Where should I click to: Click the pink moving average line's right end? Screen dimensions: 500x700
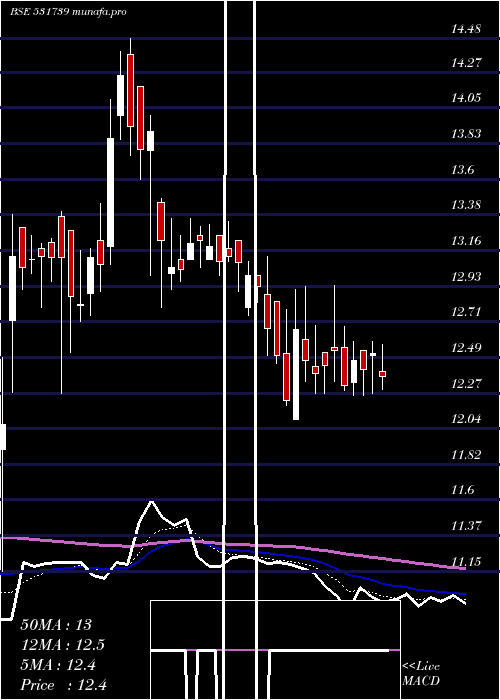point(464,568)
